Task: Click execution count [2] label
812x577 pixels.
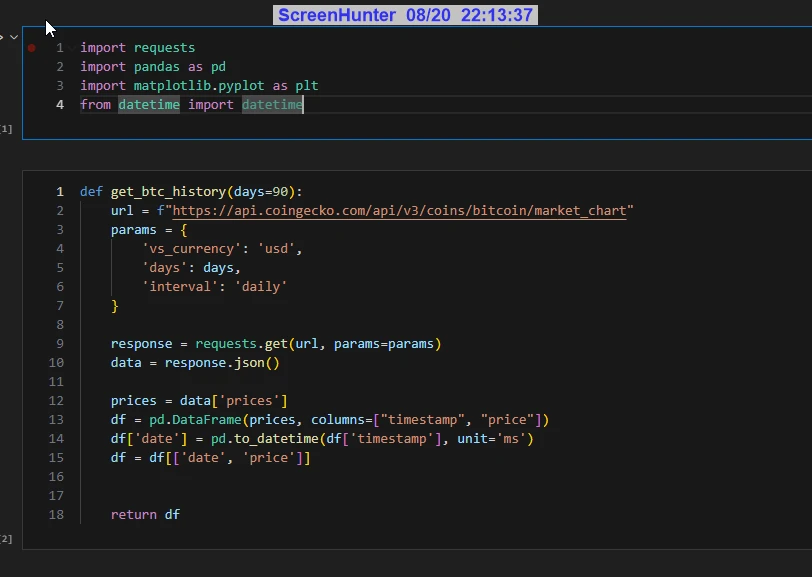Action: click(6, 539)
